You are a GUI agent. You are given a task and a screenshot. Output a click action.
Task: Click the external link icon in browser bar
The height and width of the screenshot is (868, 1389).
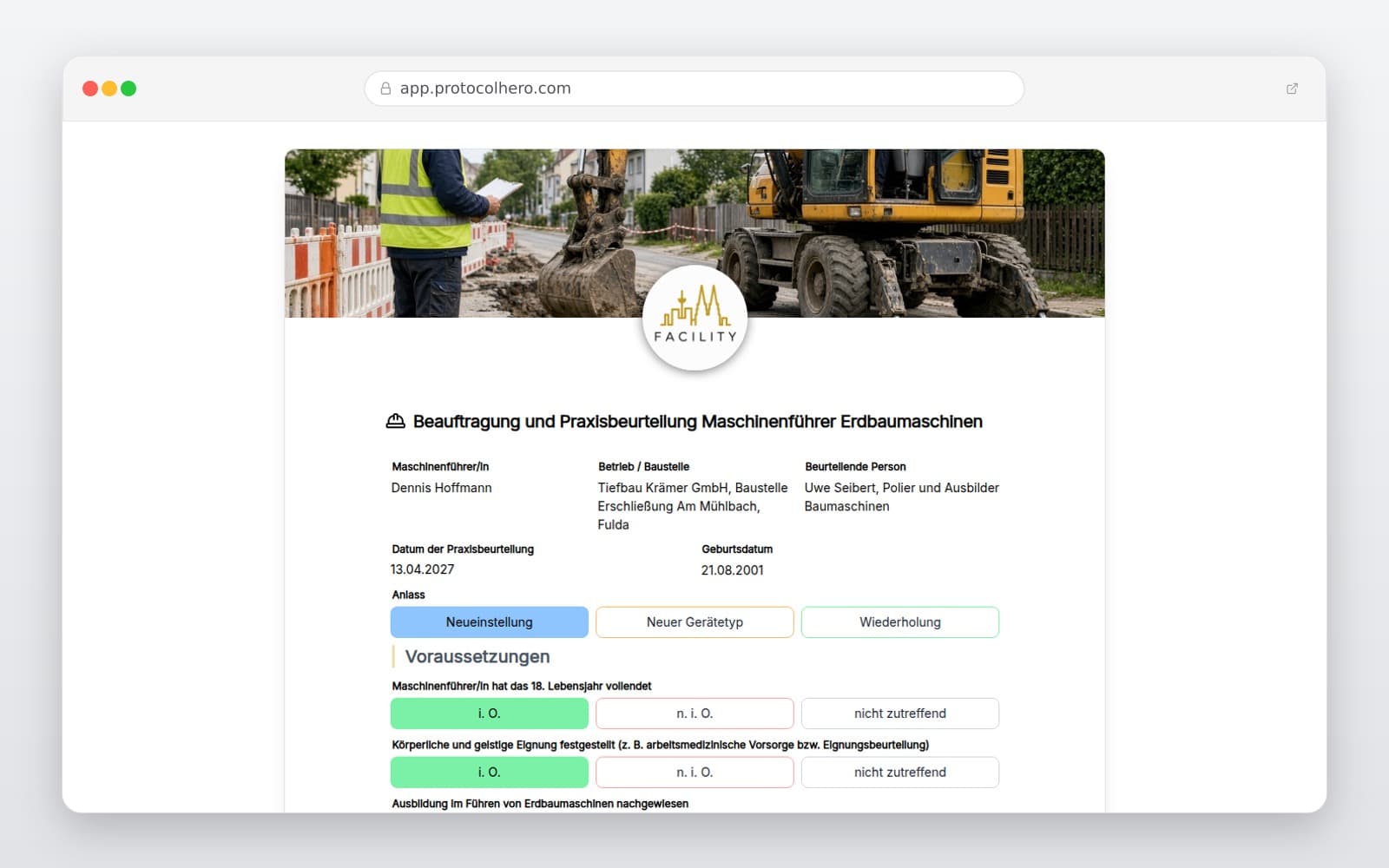click(1292, 89)
